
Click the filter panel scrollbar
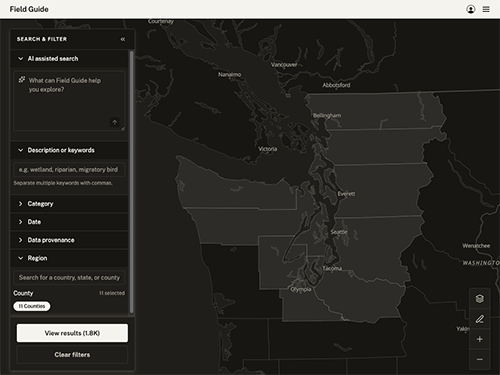(132, 182)
